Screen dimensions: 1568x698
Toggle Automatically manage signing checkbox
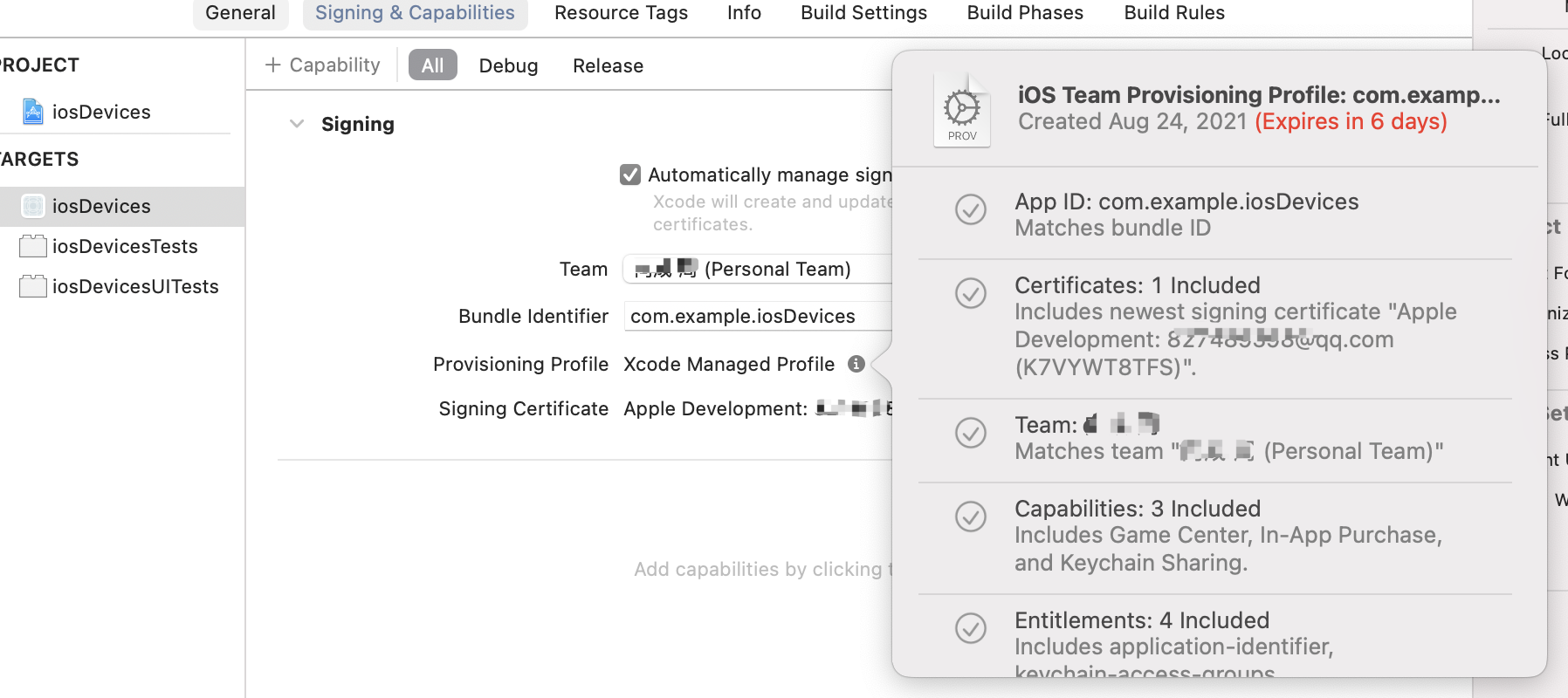630,174
